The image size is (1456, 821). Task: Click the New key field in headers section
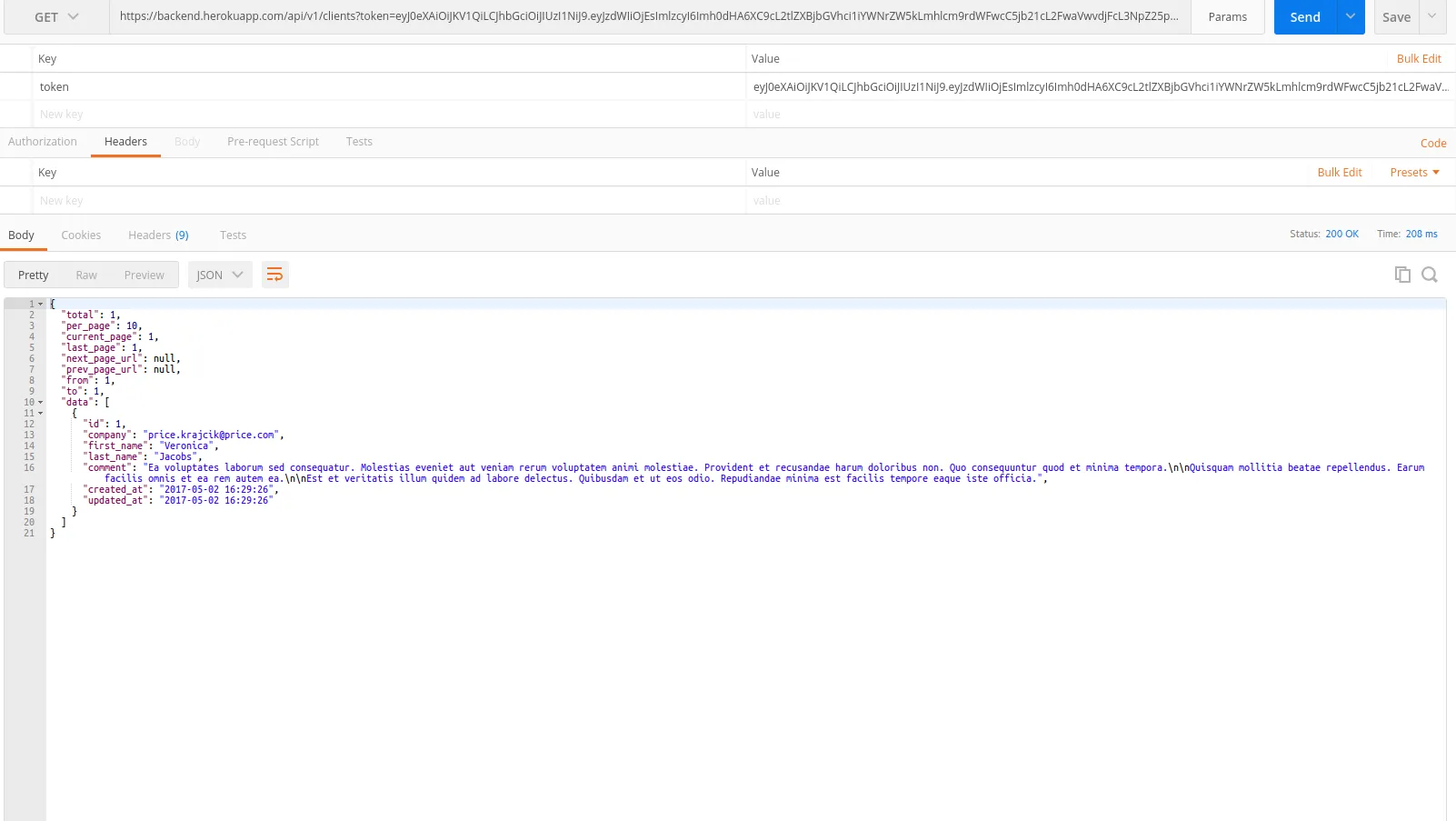point(389,201)
